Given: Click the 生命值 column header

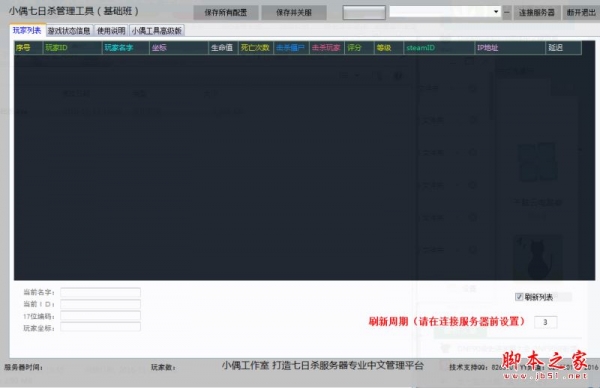Looking at the screenshot, I should tap(223, 48).
